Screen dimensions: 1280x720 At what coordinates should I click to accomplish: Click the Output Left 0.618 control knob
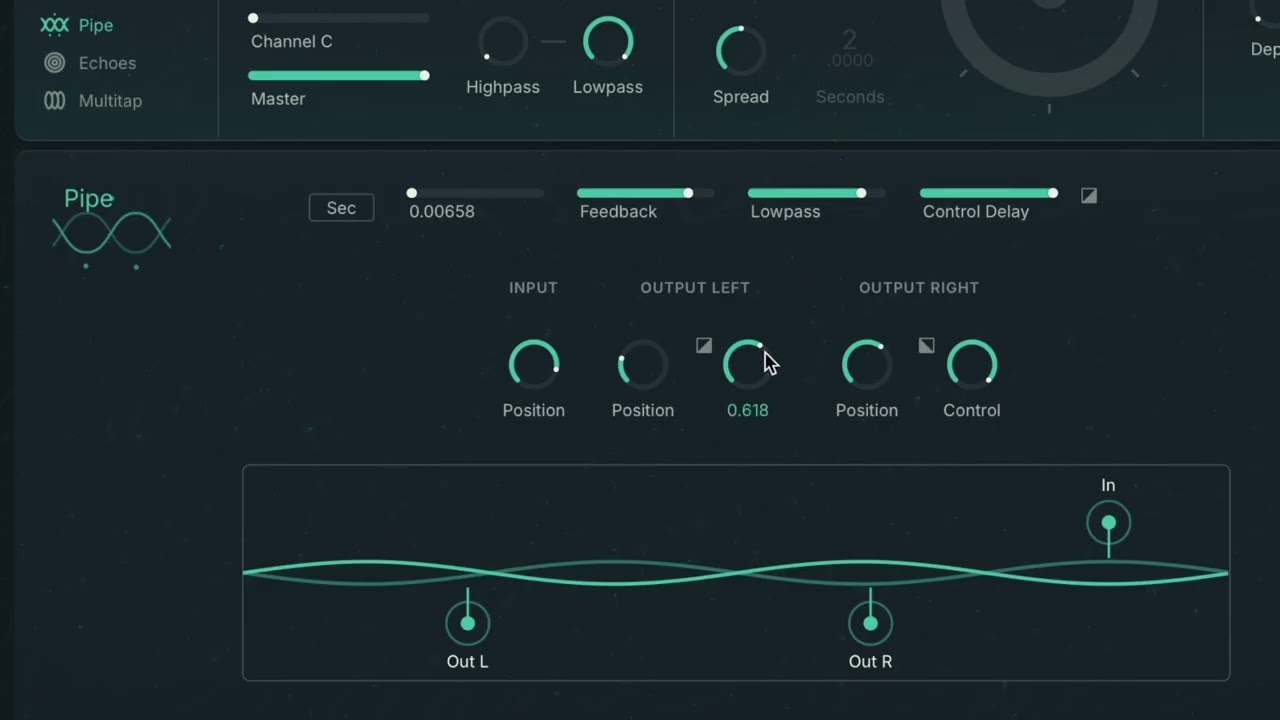tap(747, 364)
